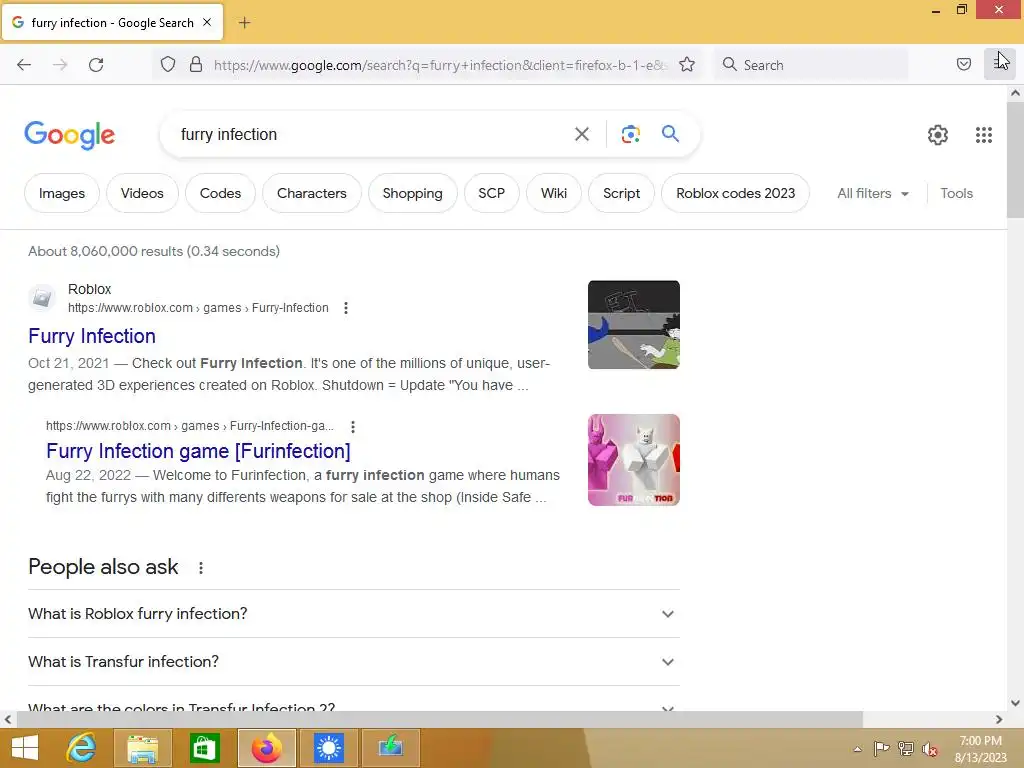Filter results by Shopping
This screenshot has height=768, width=1024.
(x=413, y=193)
